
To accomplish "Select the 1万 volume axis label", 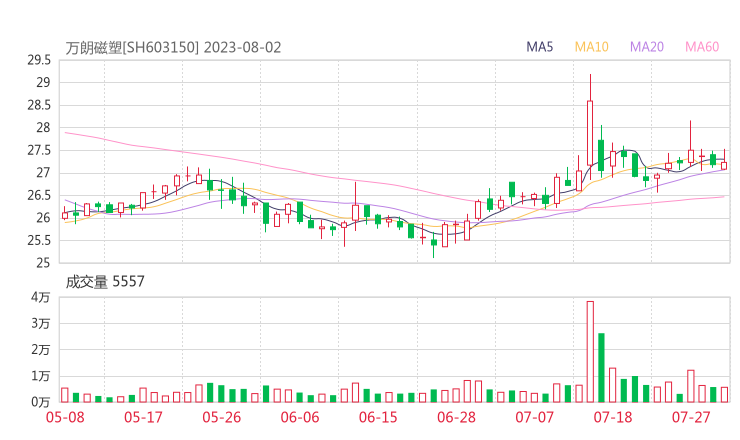I will click(x=41, y=376).
